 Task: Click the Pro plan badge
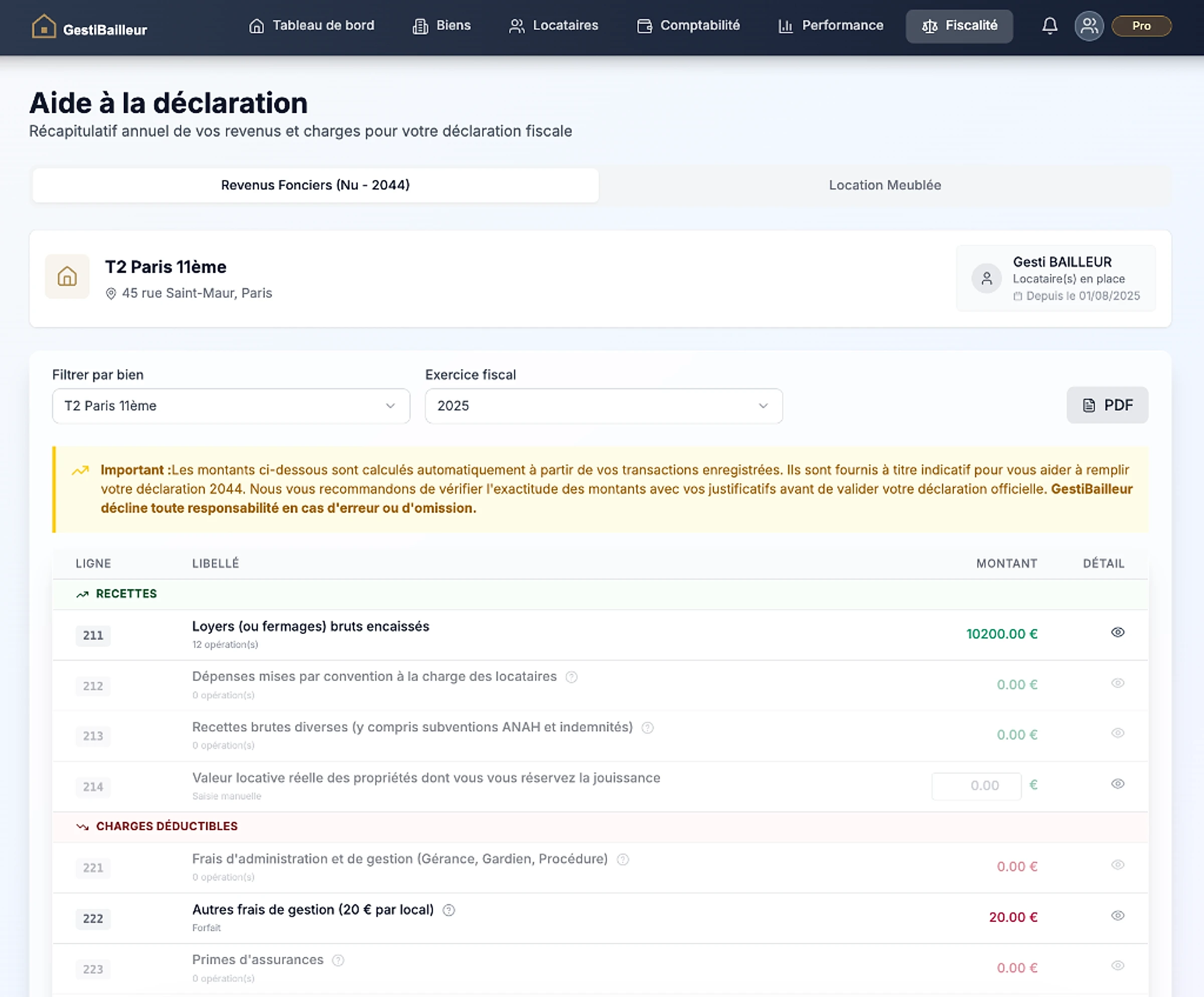tap(1141, 26)
